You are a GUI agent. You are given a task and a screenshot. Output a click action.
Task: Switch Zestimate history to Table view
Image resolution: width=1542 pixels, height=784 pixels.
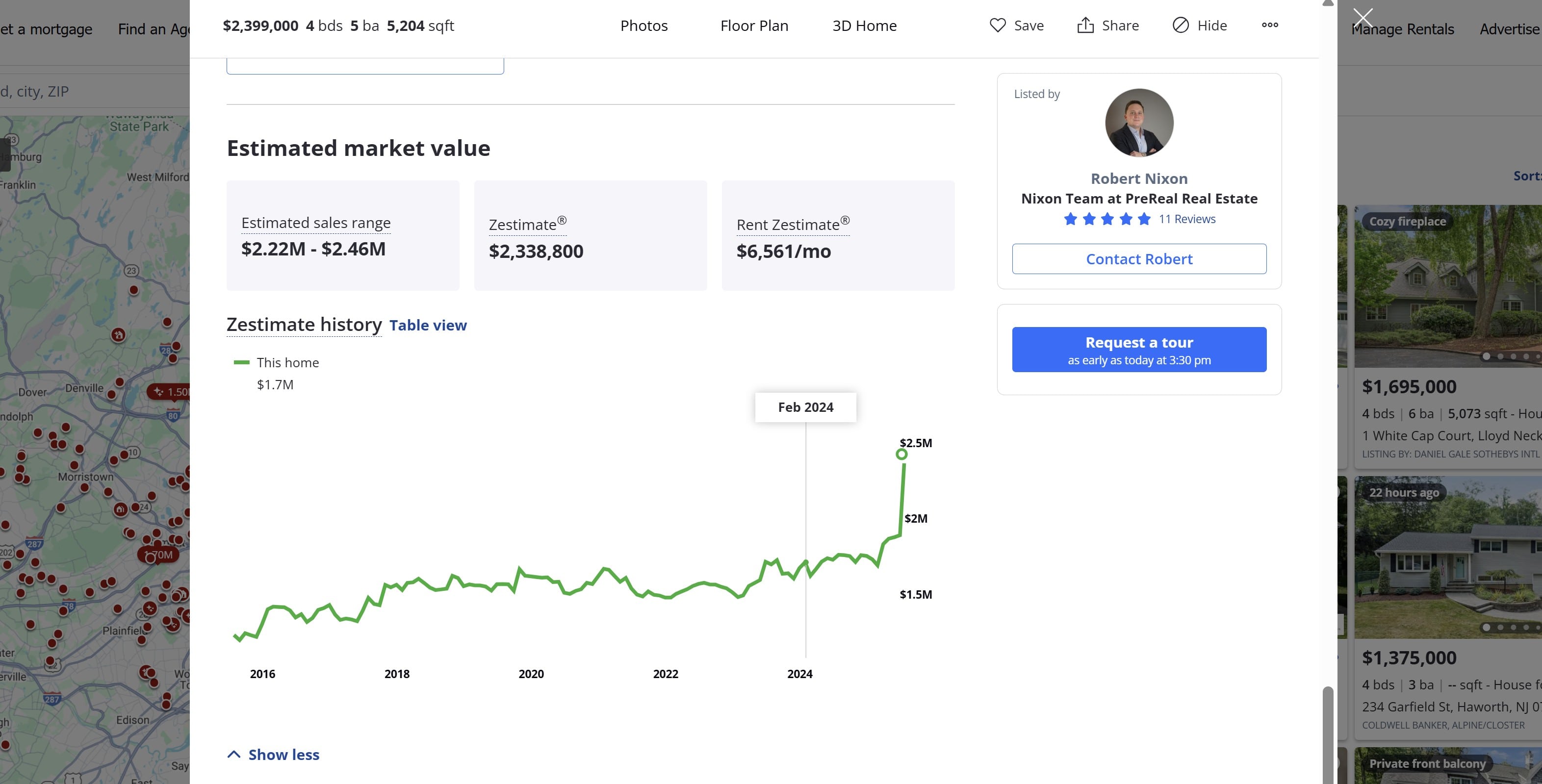click(428, 325)
